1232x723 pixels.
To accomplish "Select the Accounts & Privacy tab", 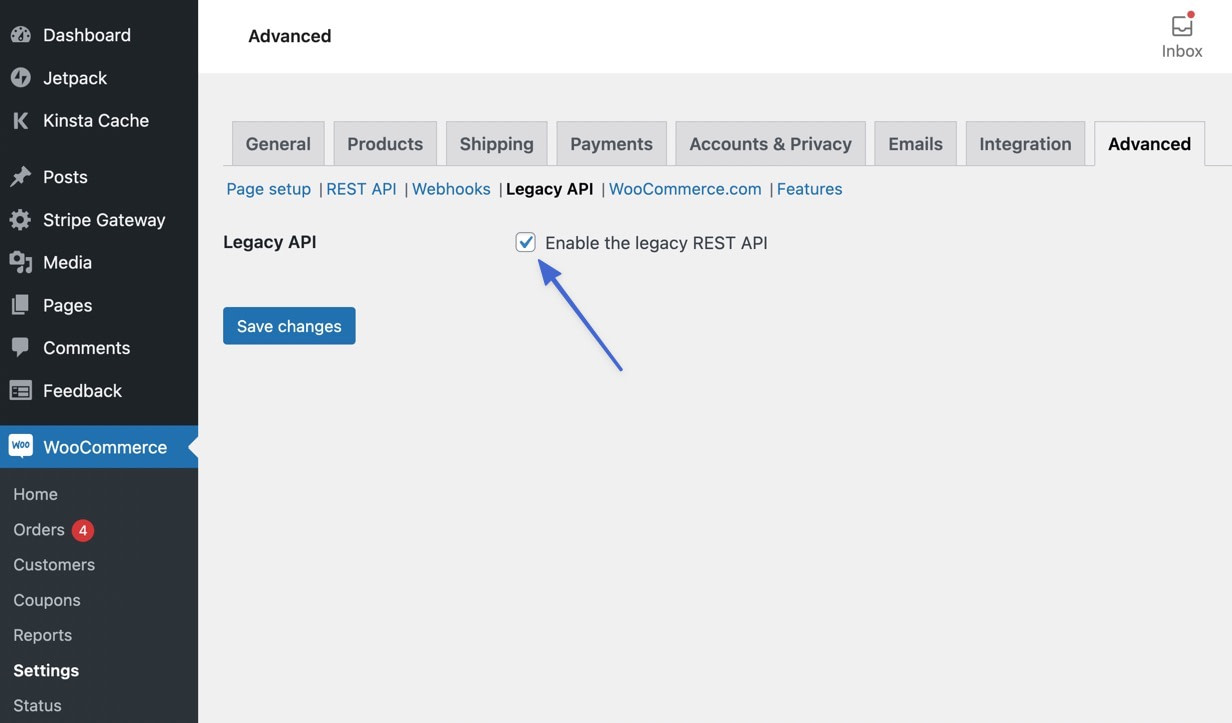I will (770, 144).
